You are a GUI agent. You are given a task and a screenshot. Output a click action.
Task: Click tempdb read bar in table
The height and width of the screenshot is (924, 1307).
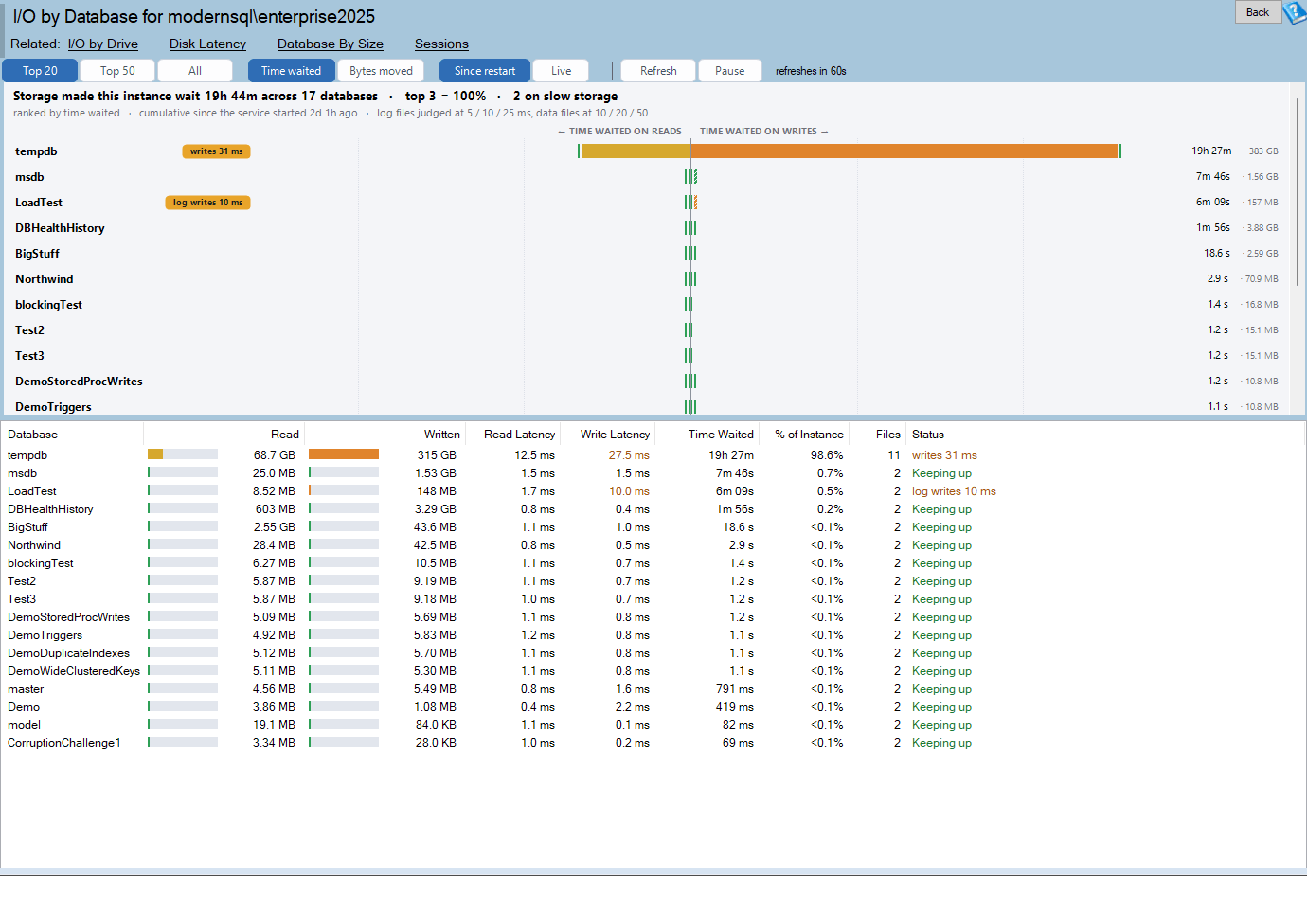[x=183, y=454]
